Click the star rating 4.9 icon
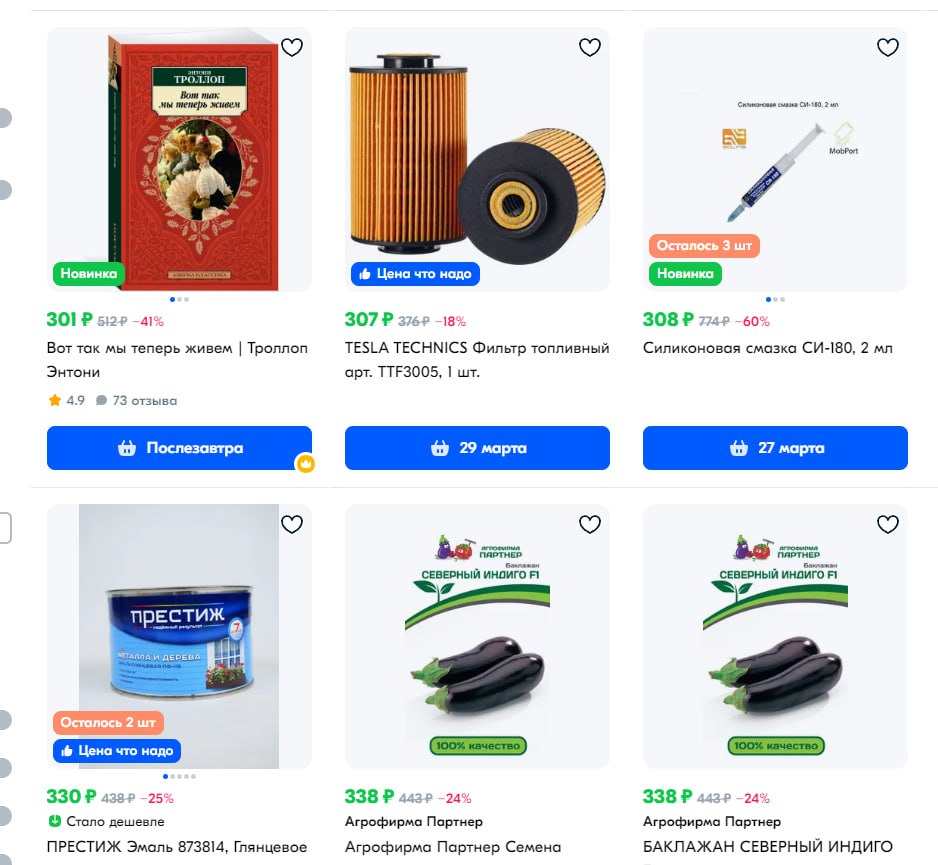 (54, 400)
